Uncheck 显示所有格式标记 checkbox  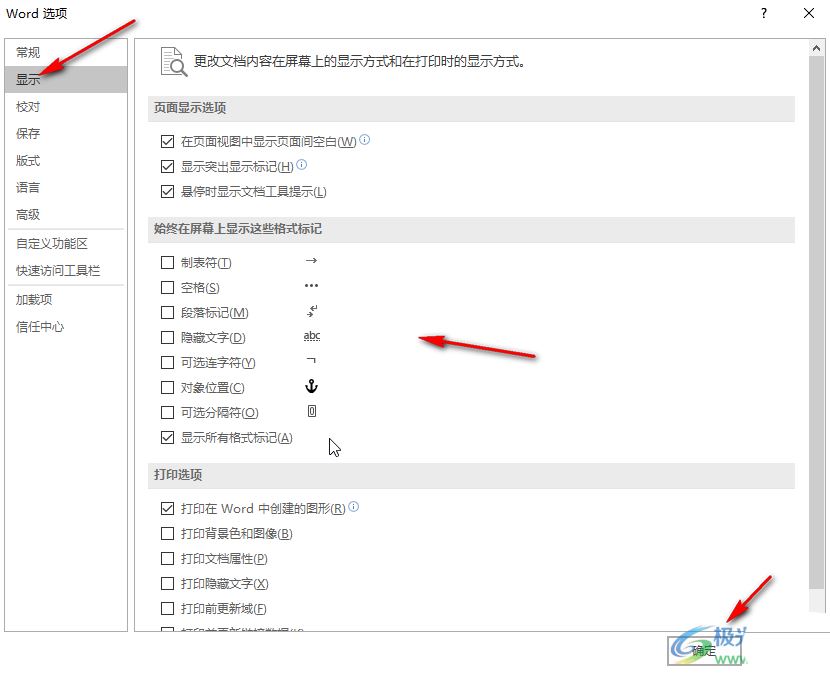coord(167,438)
